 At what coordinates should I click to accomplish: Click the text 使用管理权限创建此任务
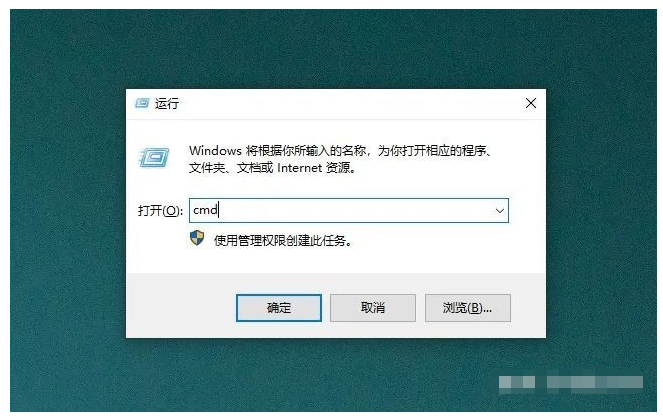point(283,241)
